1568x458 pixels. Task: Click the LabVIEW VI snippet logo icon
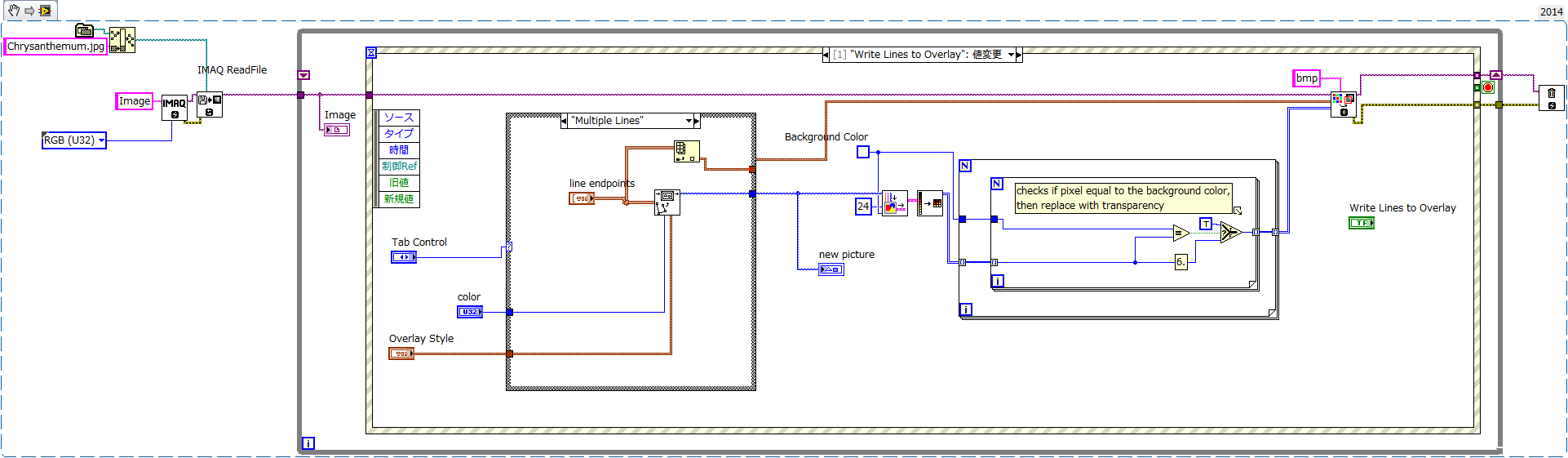click(45, 11)
